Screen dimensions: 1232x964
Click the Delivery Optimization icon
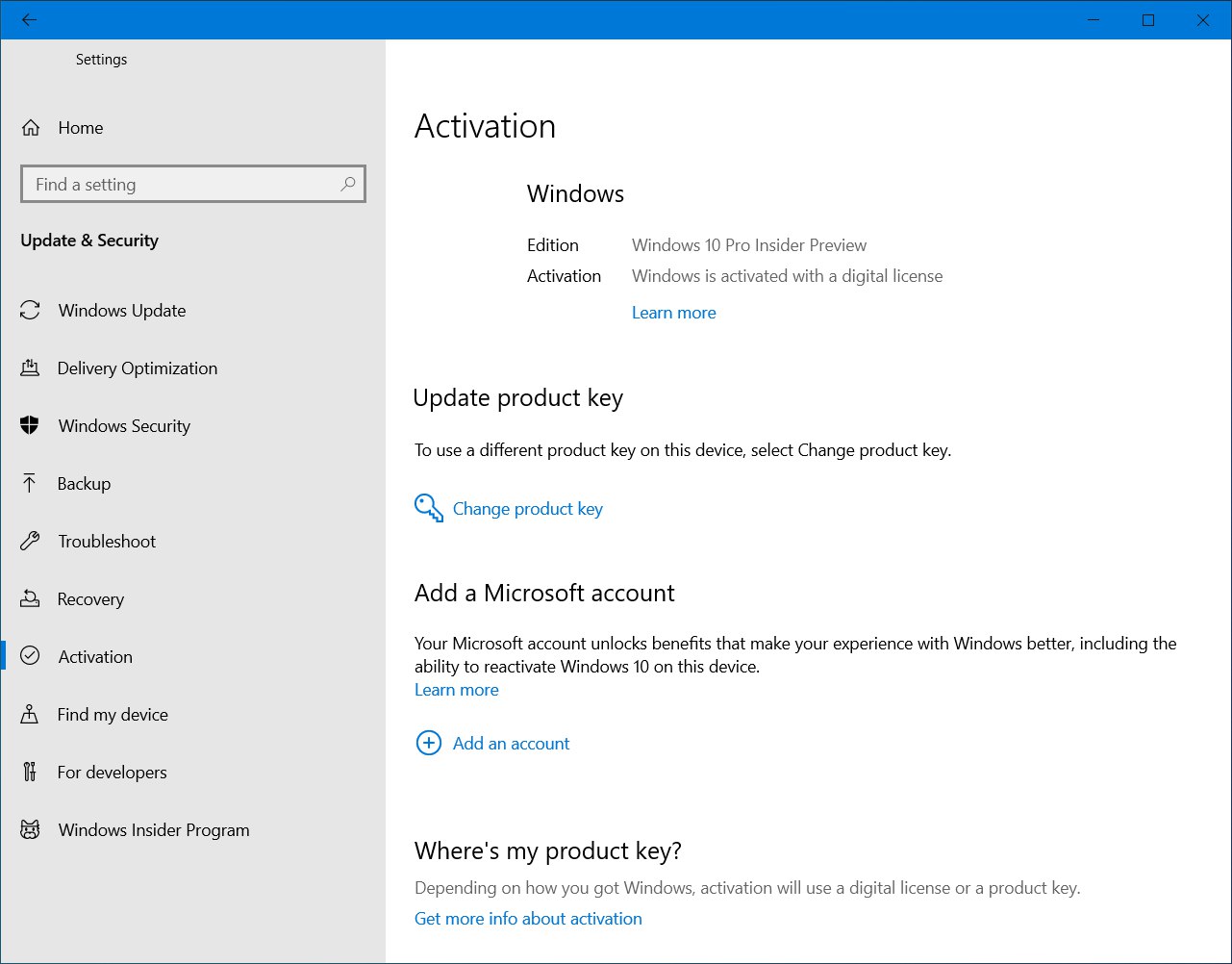(30, 368)
